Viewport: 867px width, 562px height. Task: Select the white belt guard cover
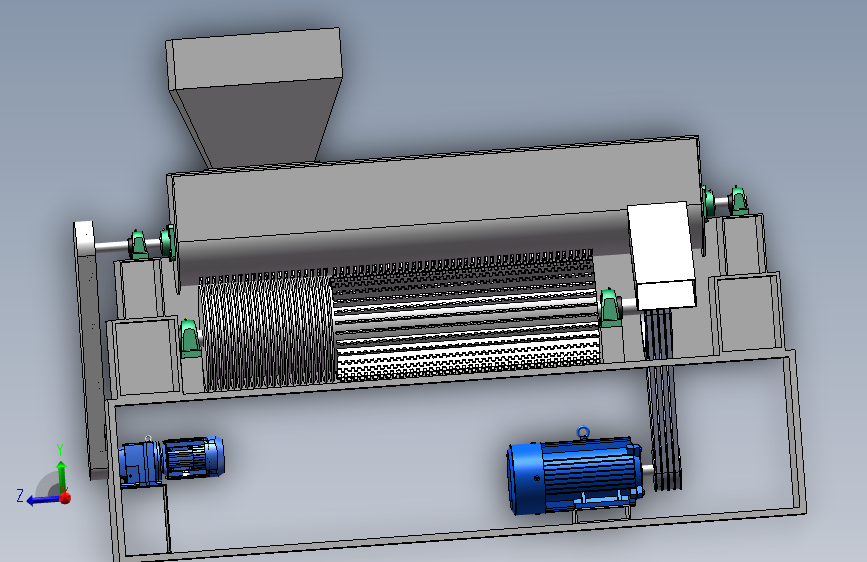661,254
